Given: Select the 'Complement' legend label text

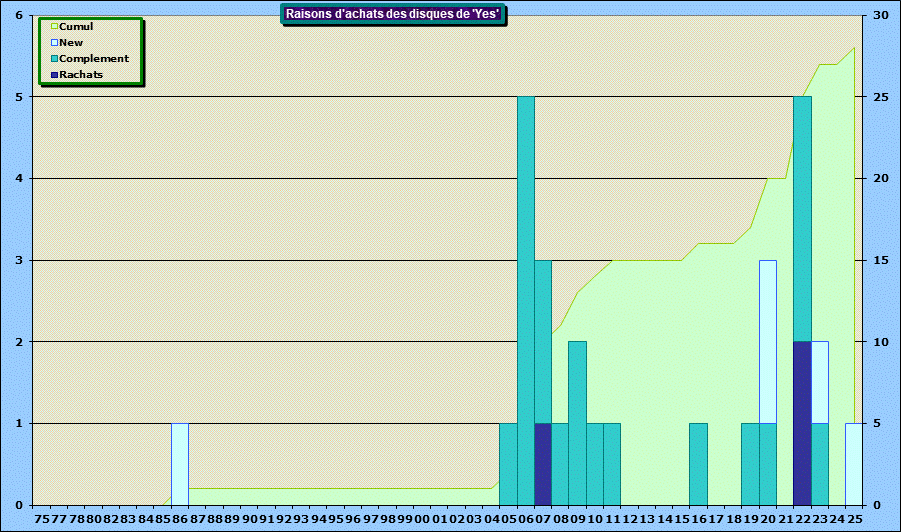Looking at the screenshot, I should tap(94, 59).
